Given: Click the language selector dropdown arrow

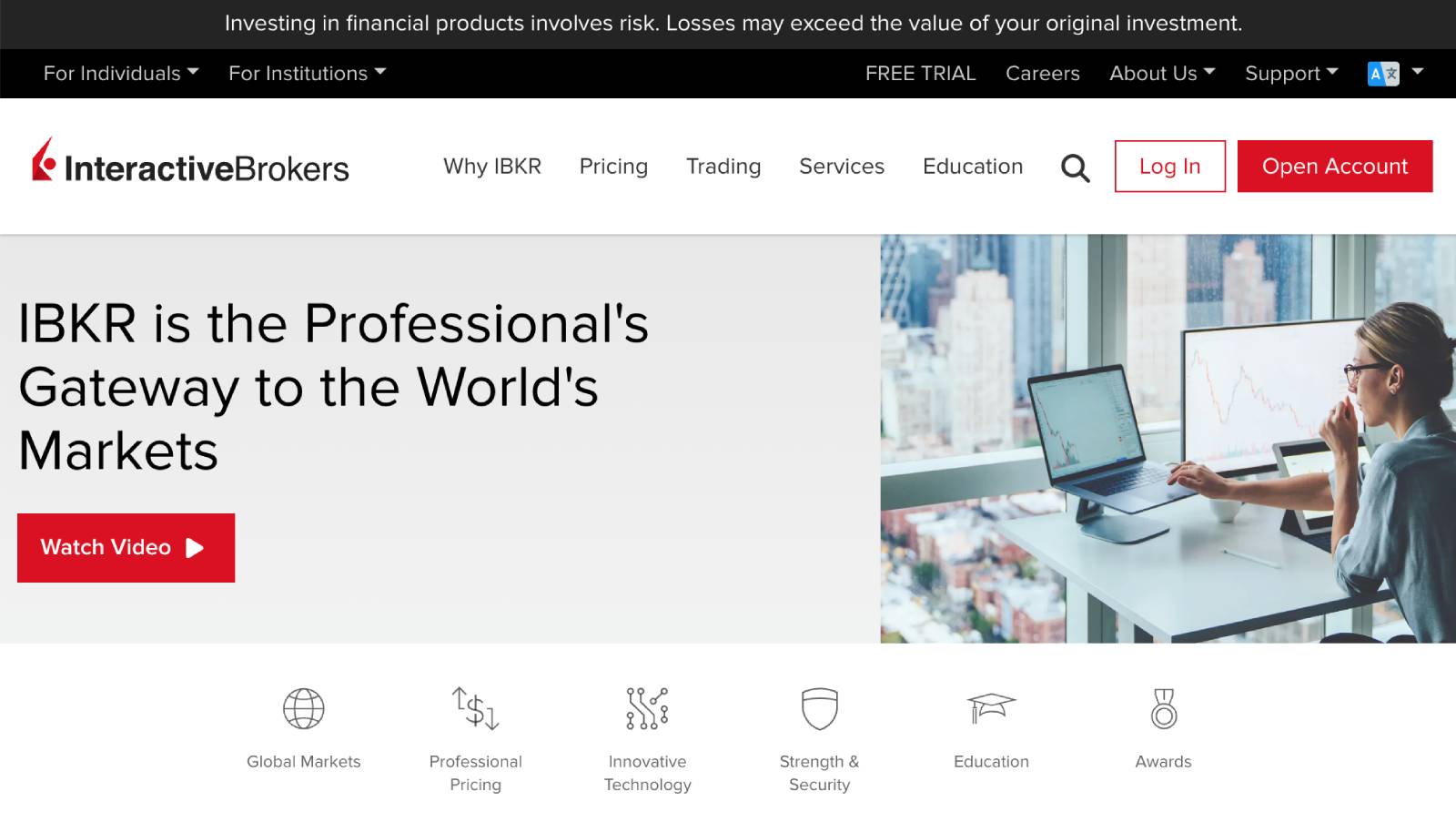Looking at the screenshot, I should click(1417, 71).
